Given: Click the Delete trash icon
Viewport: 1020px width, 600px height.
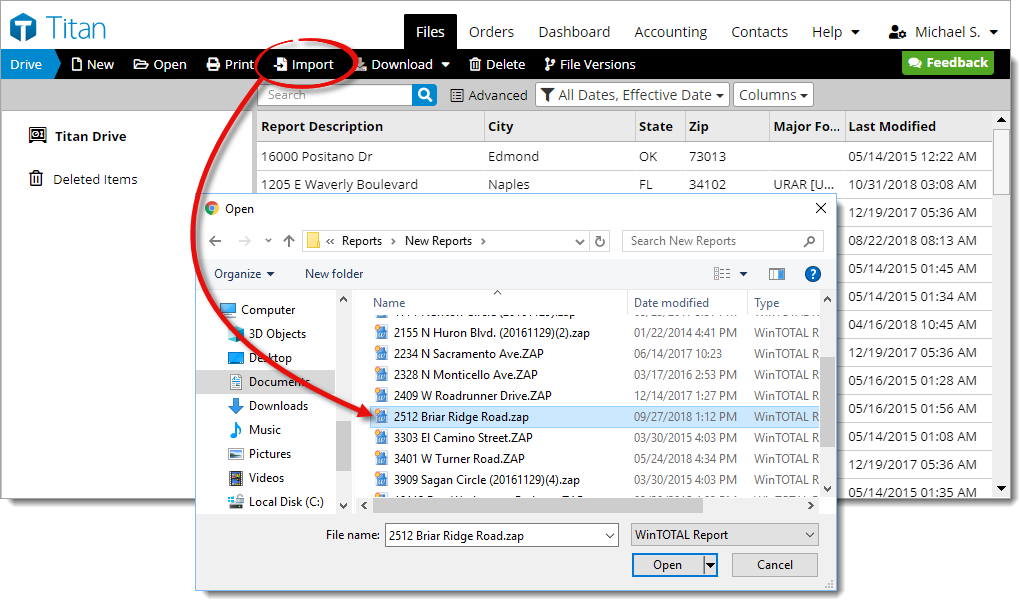Looking at the screenshot, I should [475, 64].
